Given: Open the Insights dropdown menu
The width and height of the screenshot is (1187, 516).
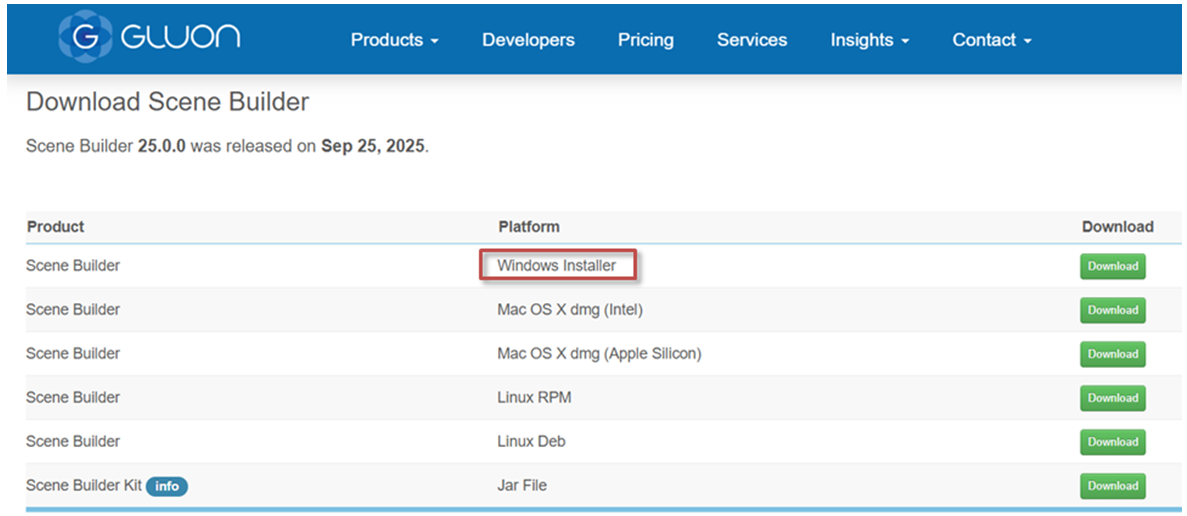Looking at the screenshot, I should (x=869, y=40).
